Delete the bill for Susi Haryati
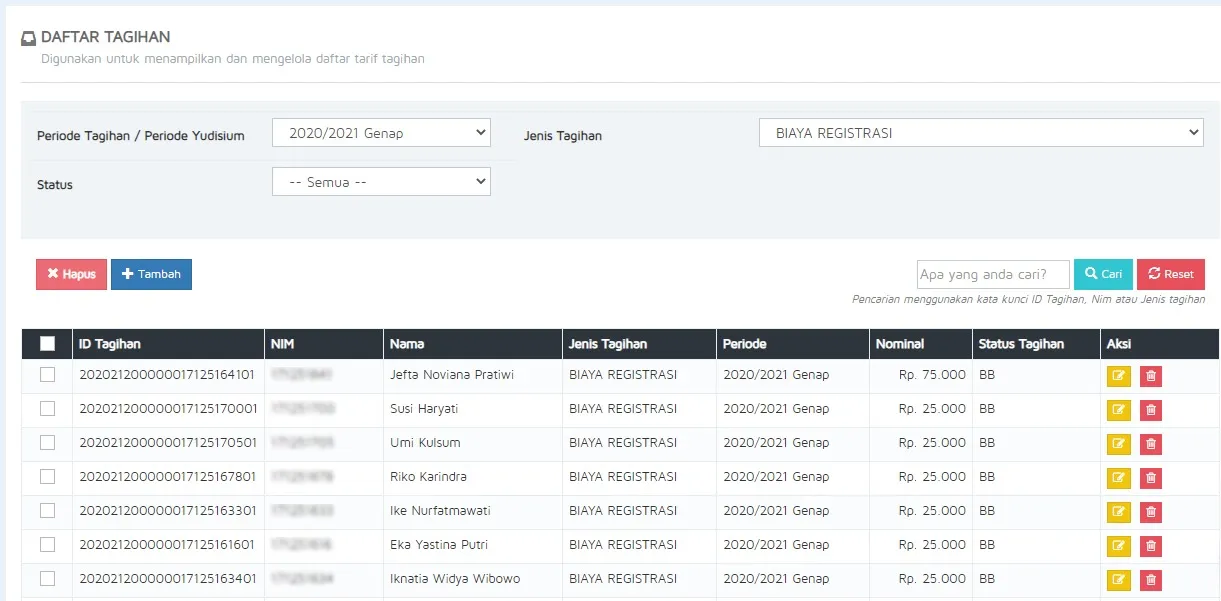1221x601 pixels. (x=1151, y=410)
